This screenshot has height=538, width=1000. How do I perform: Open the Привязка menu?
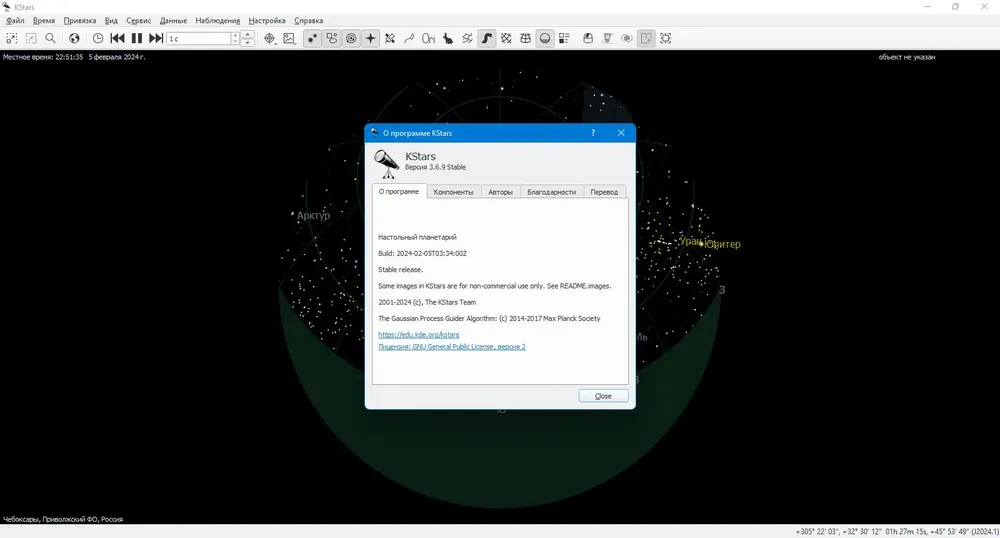pyautogui.click(x=80, y=20)
